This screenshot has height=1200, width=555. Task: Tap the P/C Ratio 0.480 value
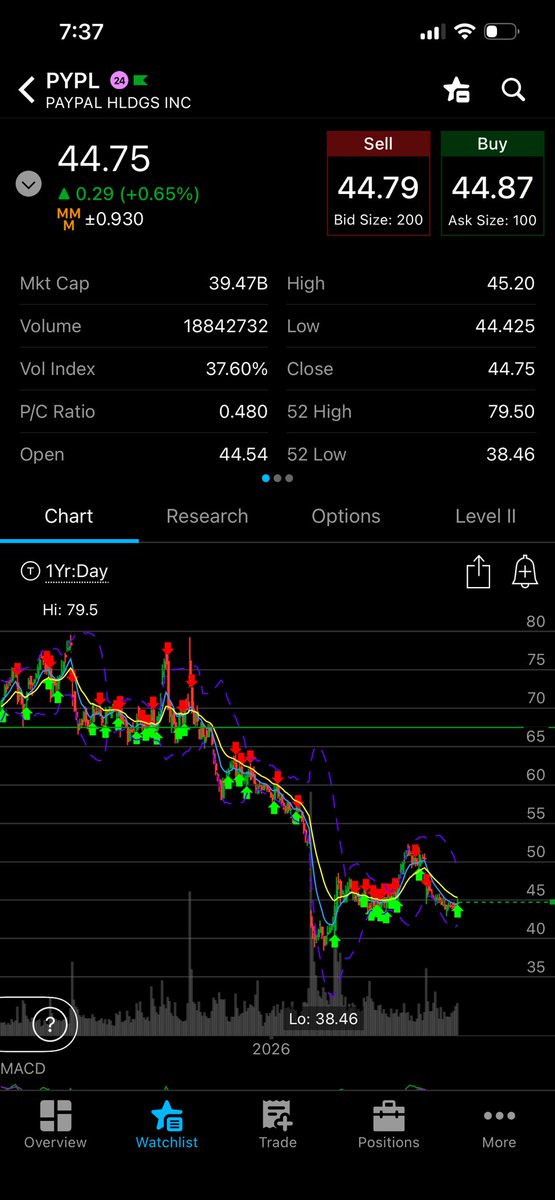(243, 412)
